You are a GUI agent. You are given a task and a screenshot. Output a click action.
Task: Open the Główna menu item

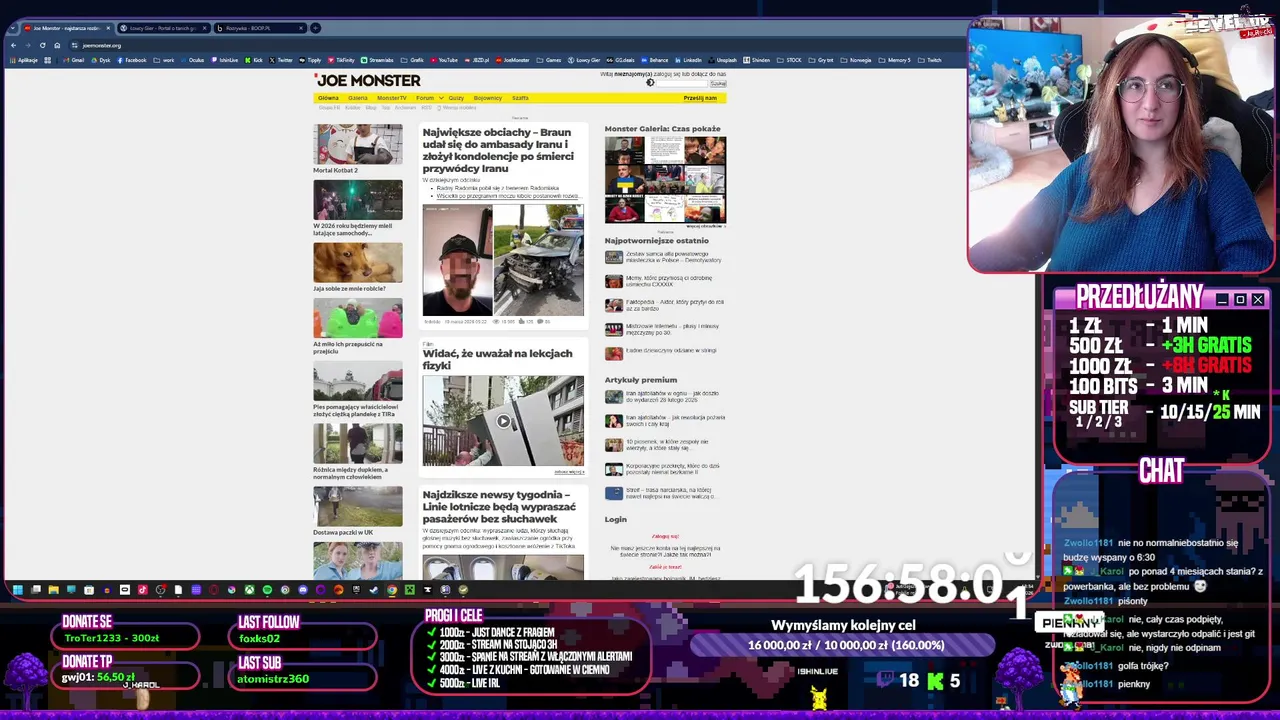pyautogui.click(x=328, y=98)
